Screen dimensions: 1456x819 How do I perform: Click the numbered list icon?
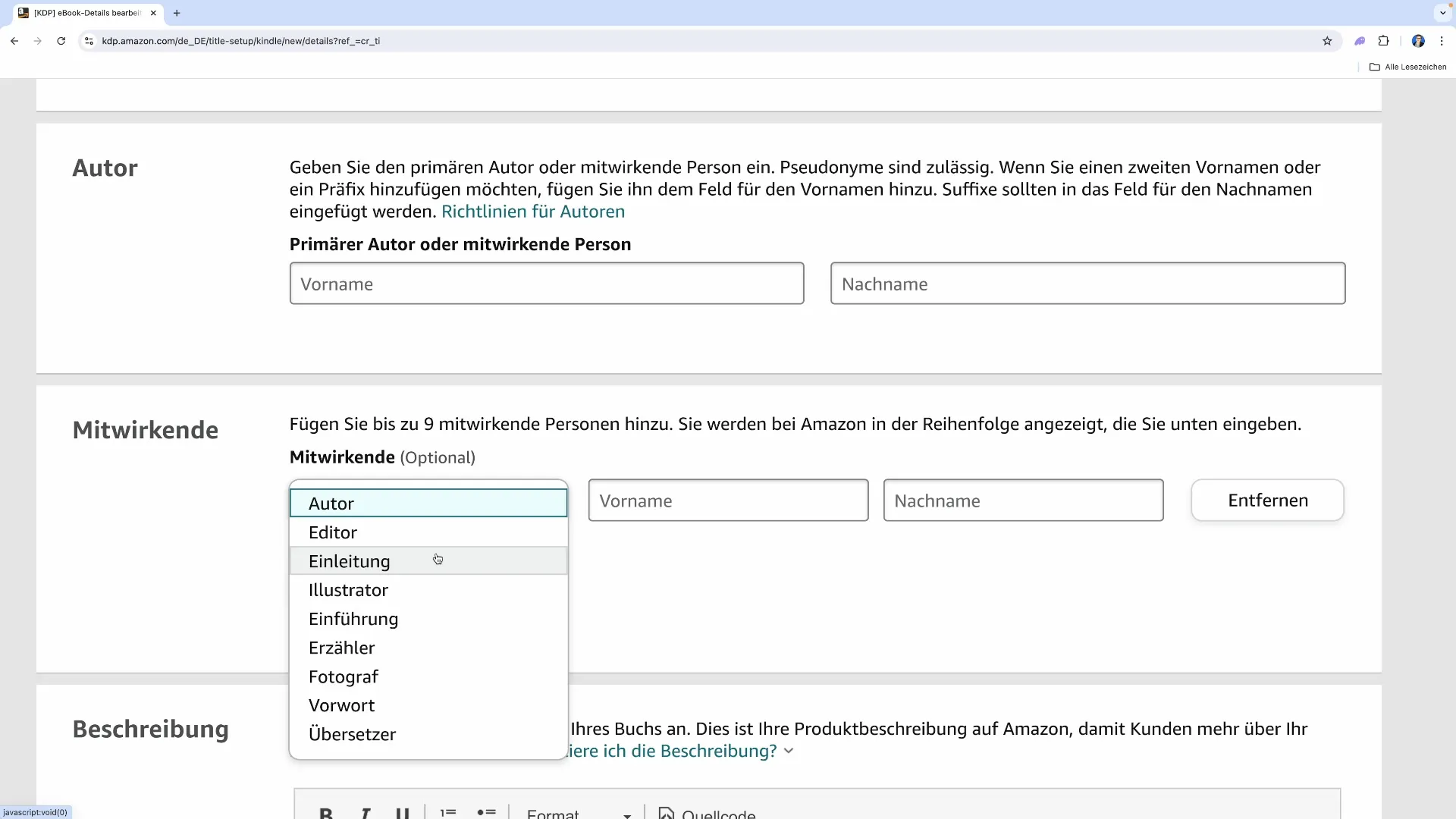(448, 812)
